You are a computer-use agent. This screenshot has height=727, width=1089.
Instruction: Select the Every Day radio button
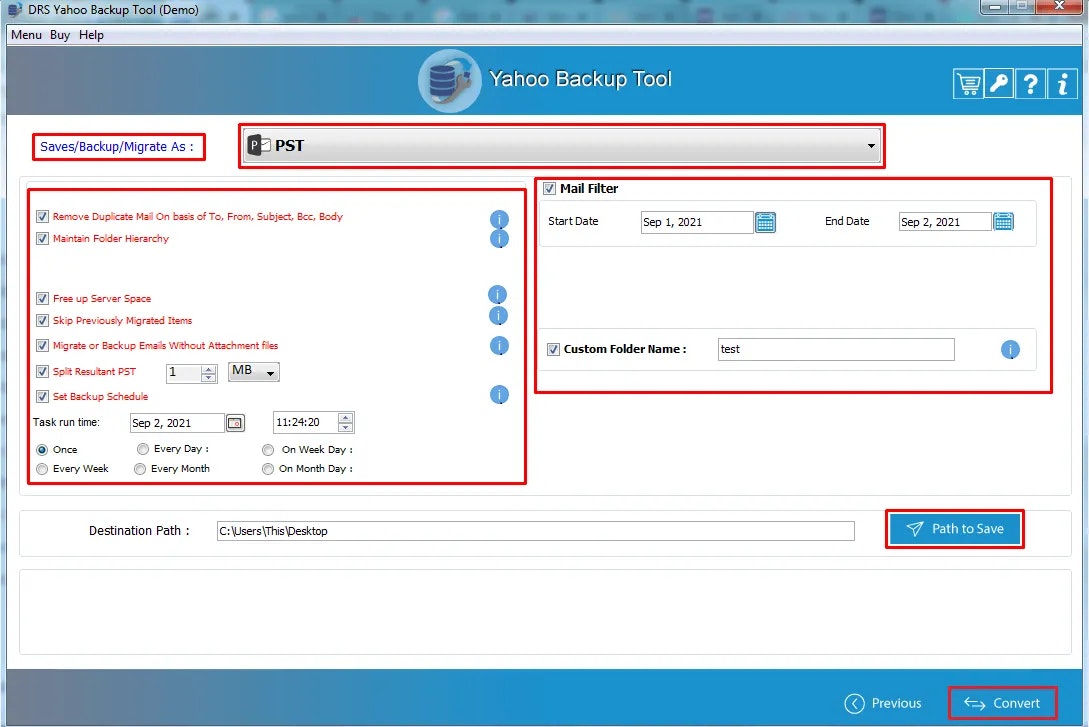[x=143, y=449]
